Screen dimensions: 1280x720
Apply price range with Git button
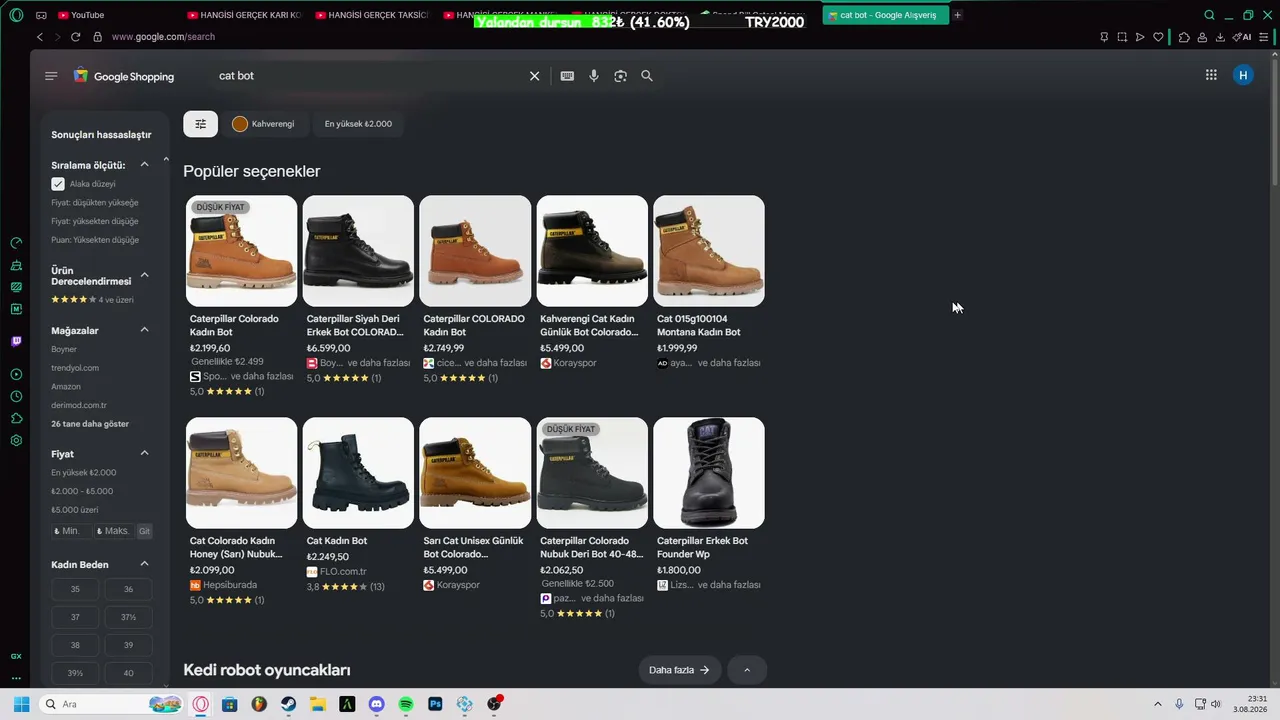click(145, 531)
